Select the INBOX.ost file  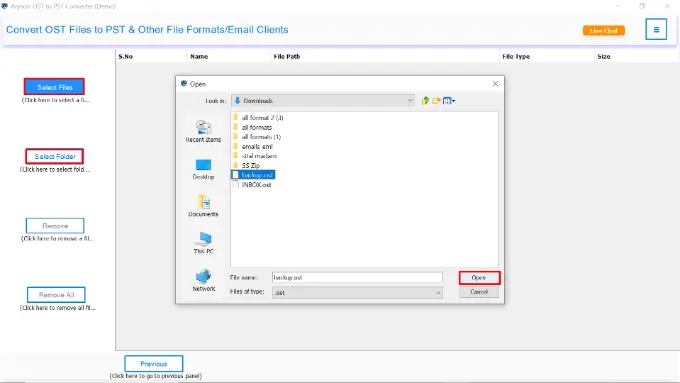[252, 184]
